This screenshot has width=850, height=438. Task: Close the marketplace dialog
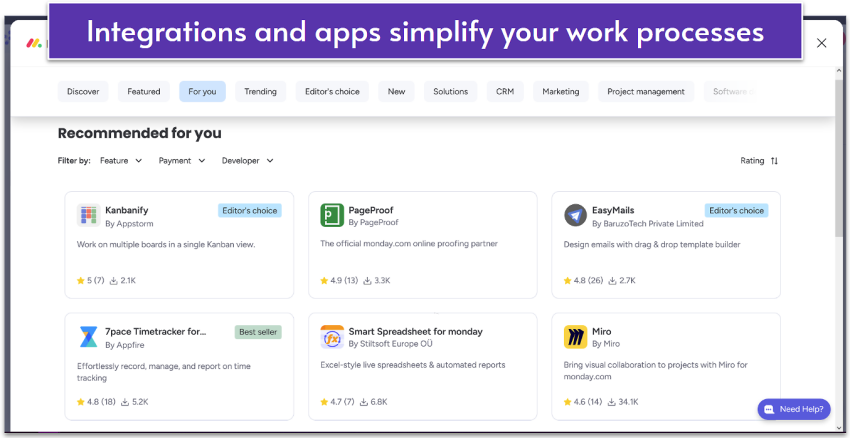(821, 43)
